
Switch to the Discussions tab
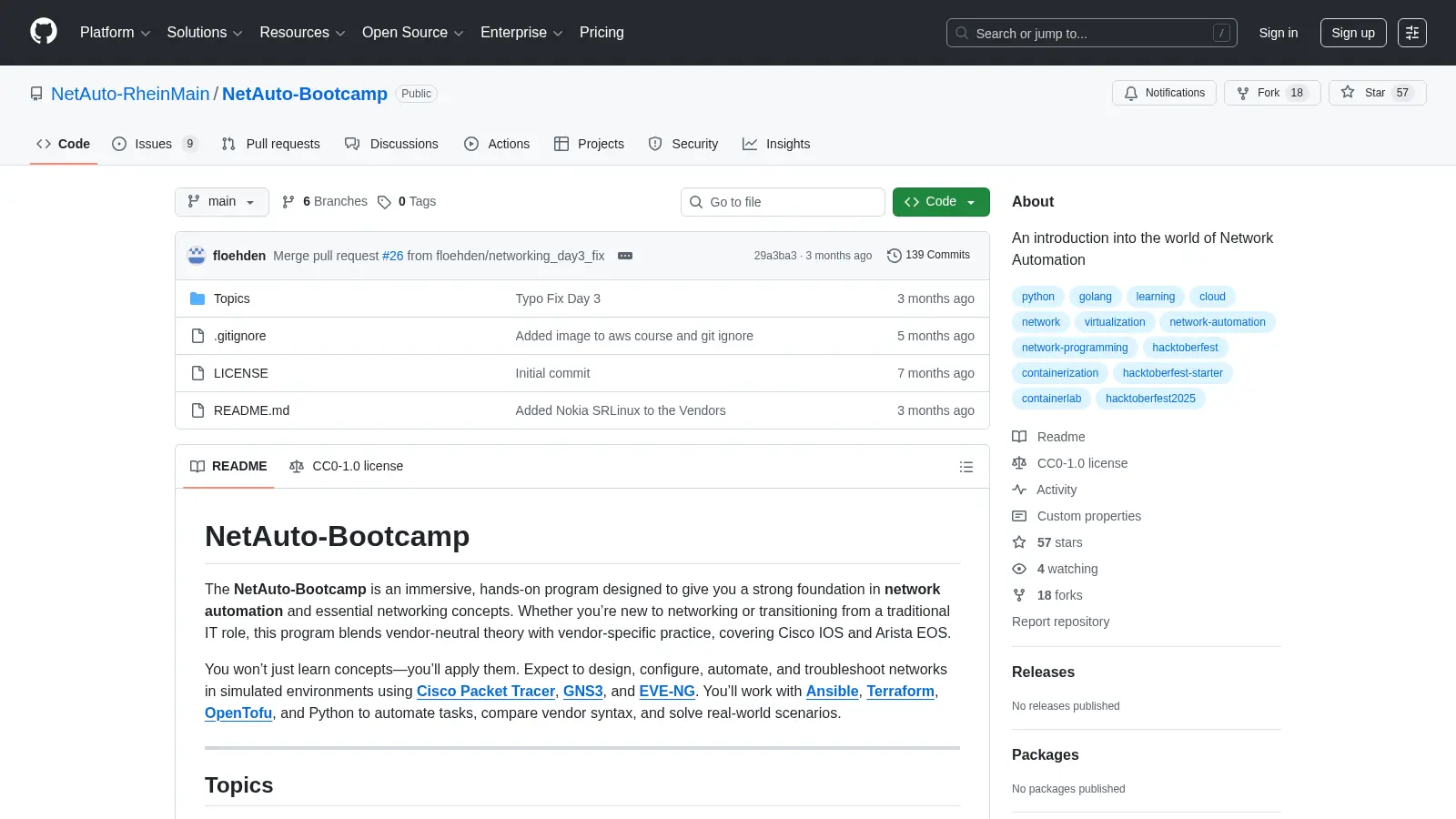pos(391,144)
